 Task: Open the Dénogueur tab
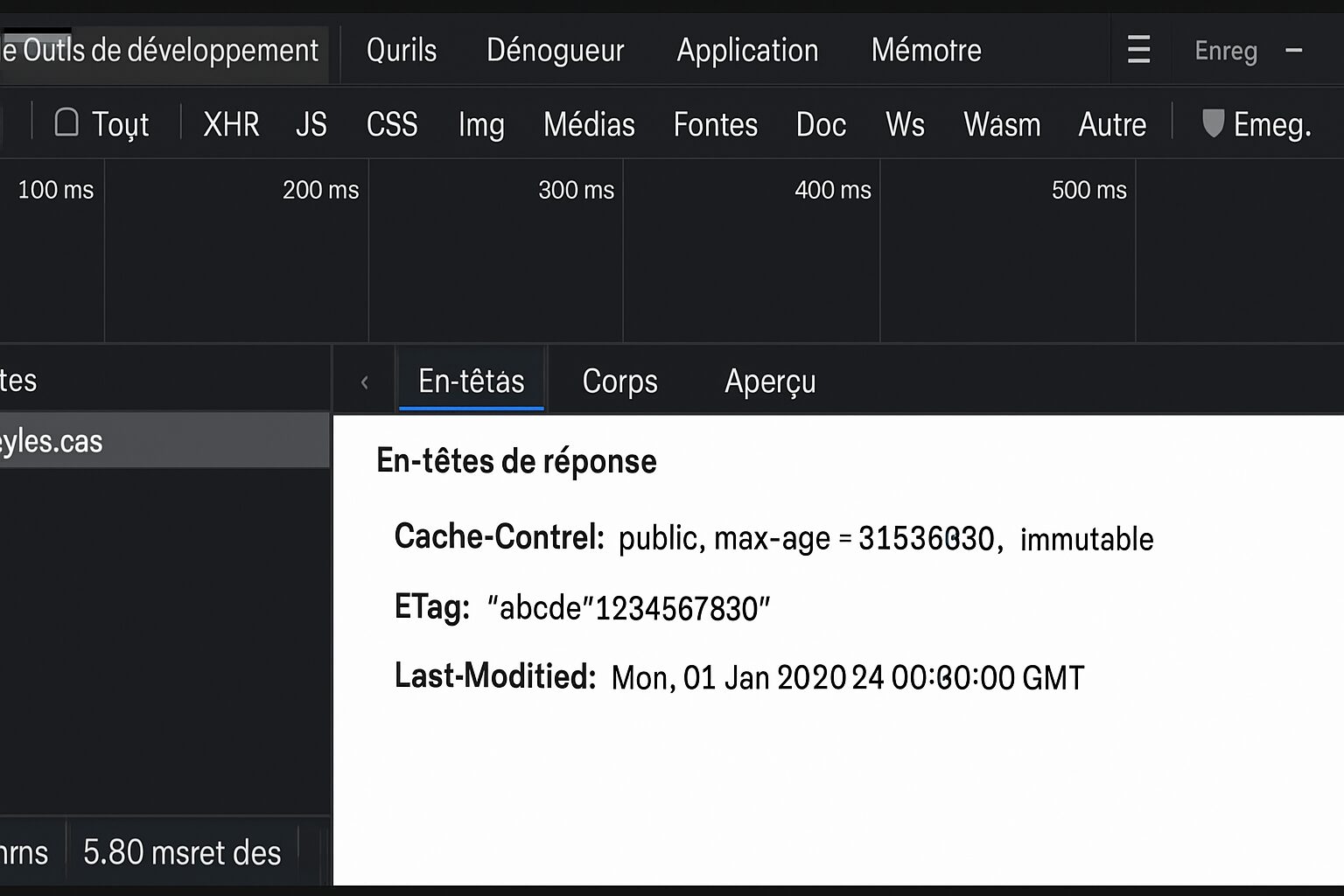556,51
